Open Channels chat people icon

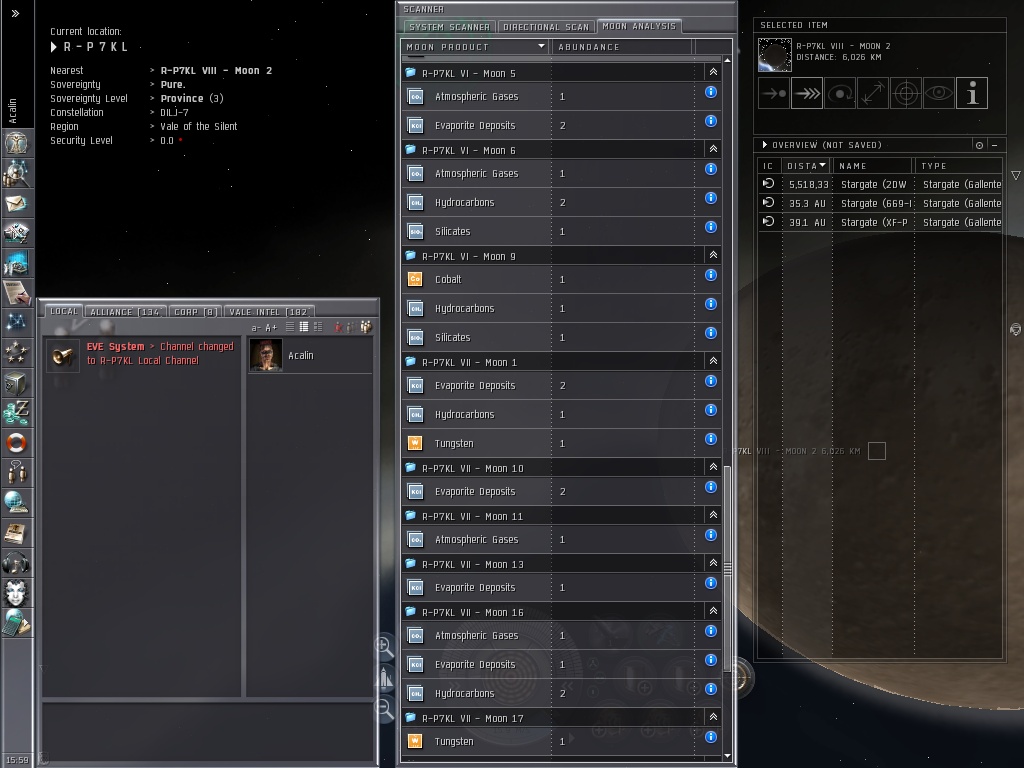click(16, 473)
